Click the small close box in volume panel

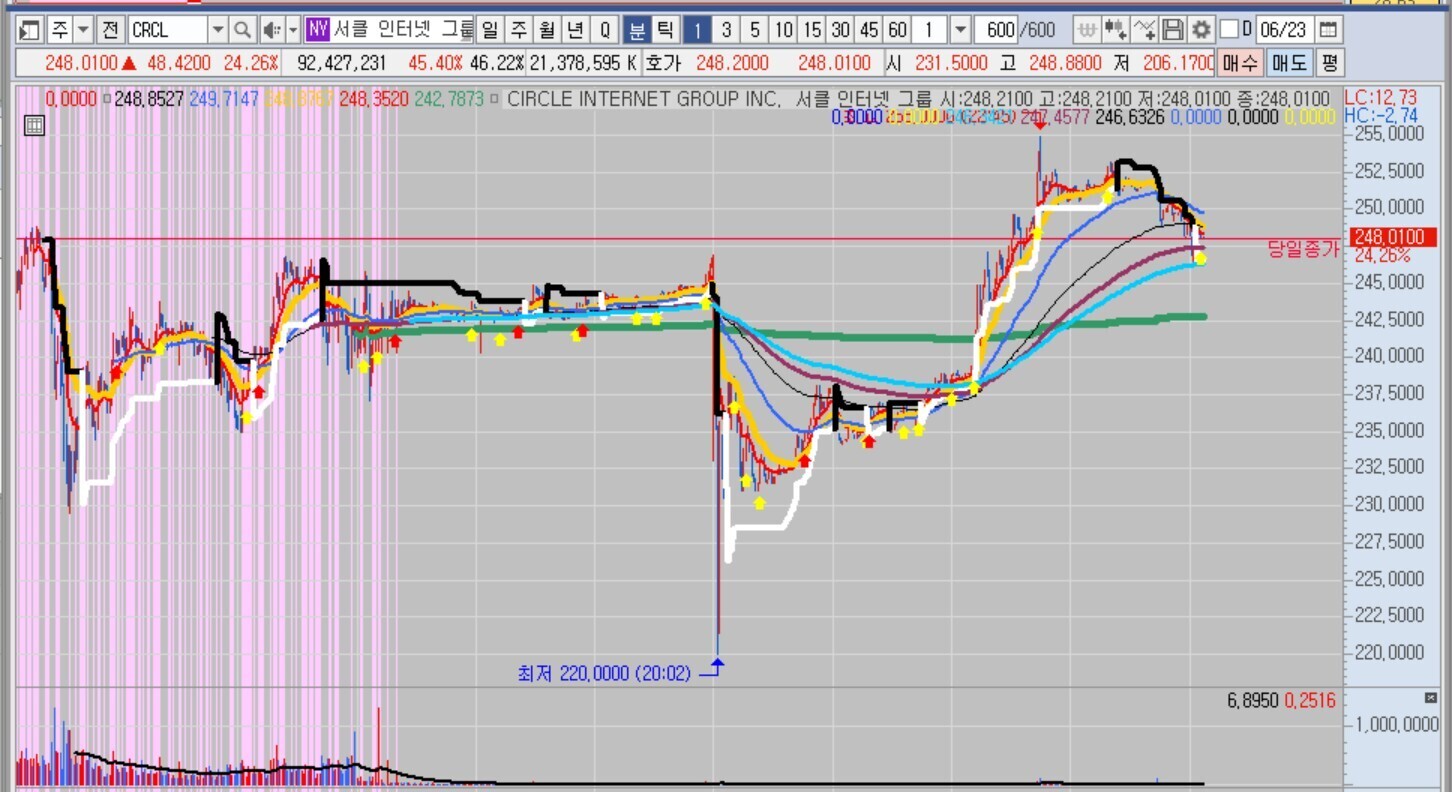point(1430,697)
